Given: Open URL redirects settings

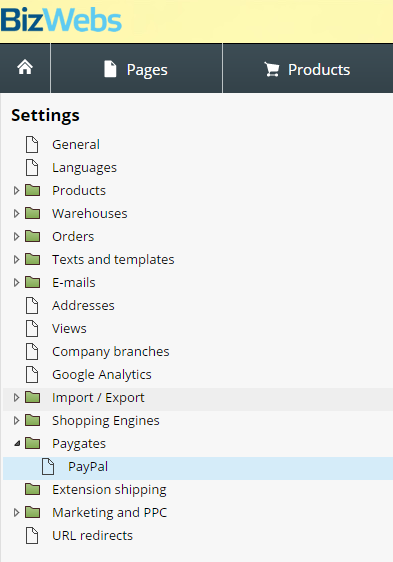Looking at the screenshot, I should (93, 535).
